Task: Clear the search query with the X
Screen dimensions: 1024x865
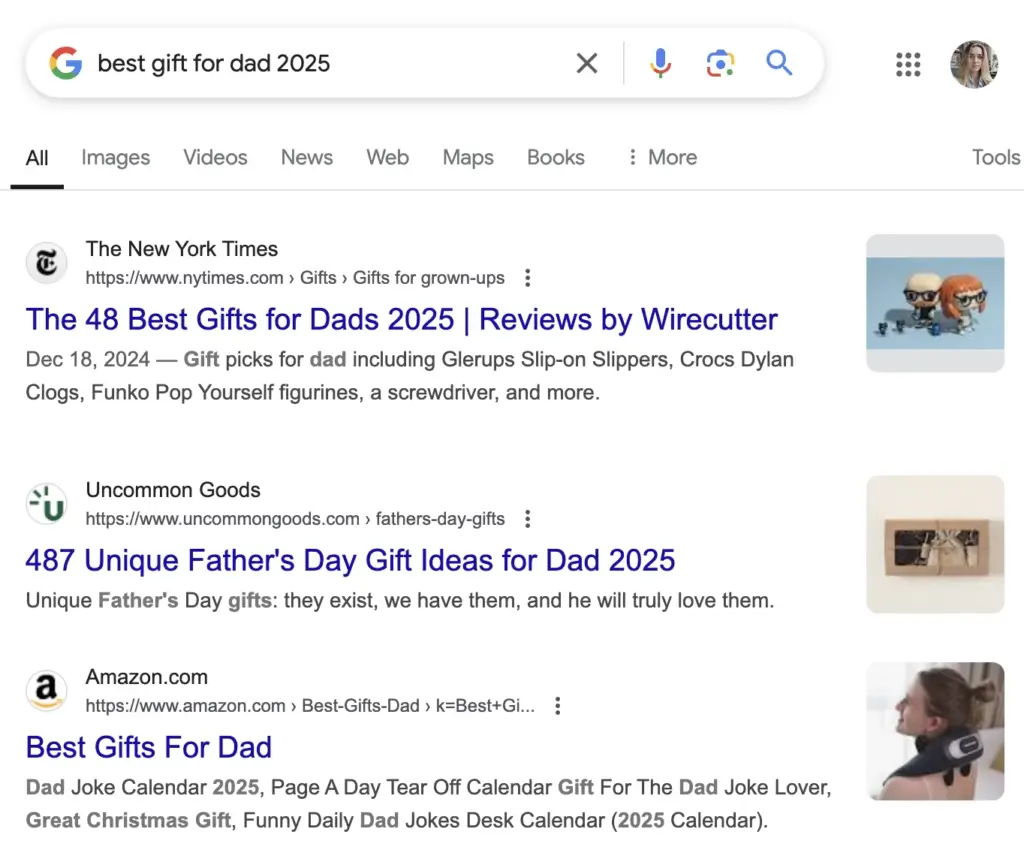Action: pos(587,62)
